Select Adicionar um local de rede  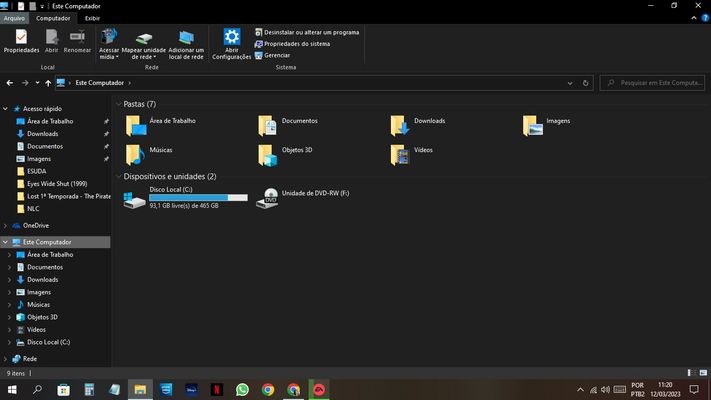(x=186, y=44)
